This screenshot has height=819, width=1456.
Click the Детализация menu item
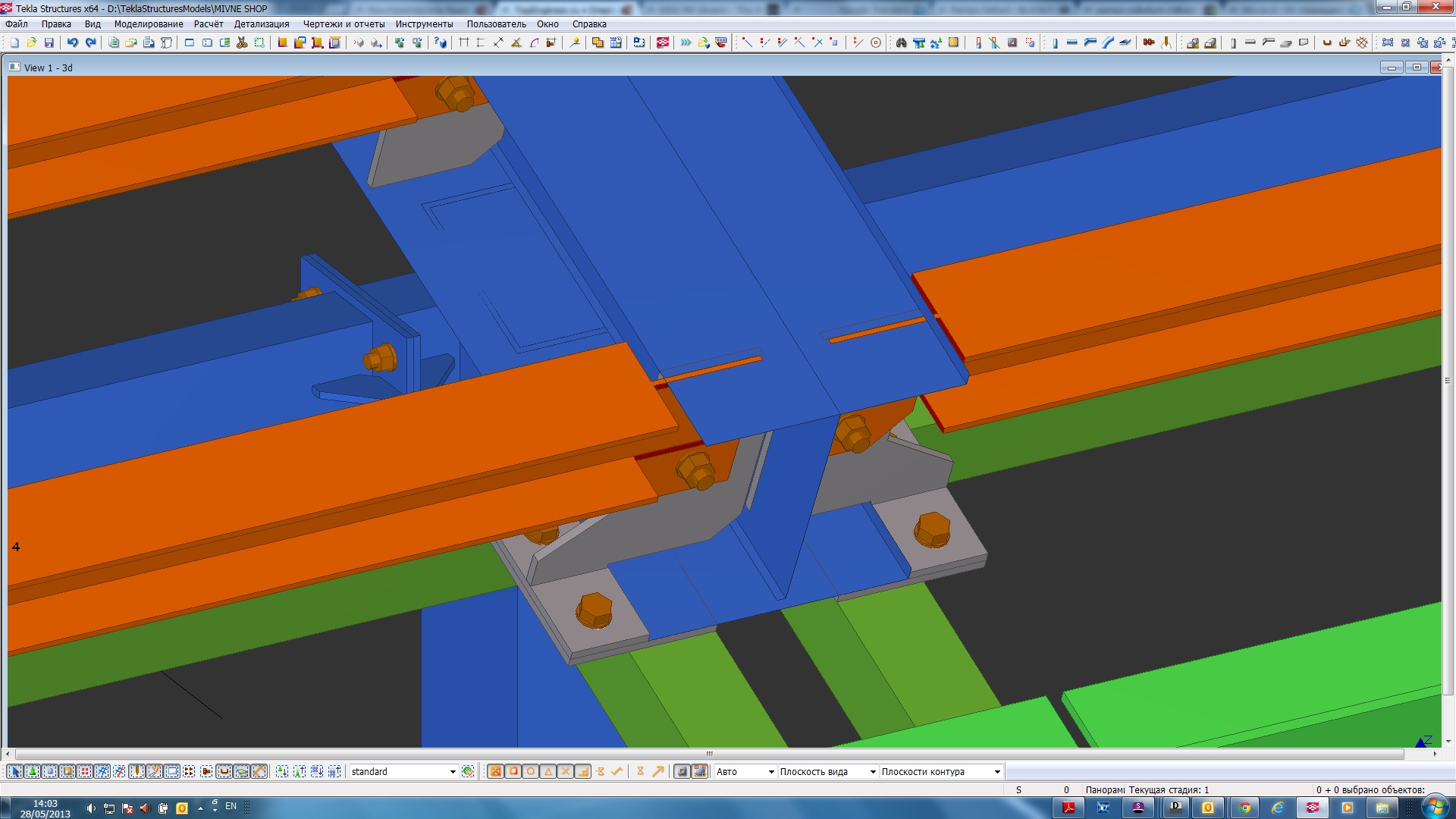tap(262, 24)
